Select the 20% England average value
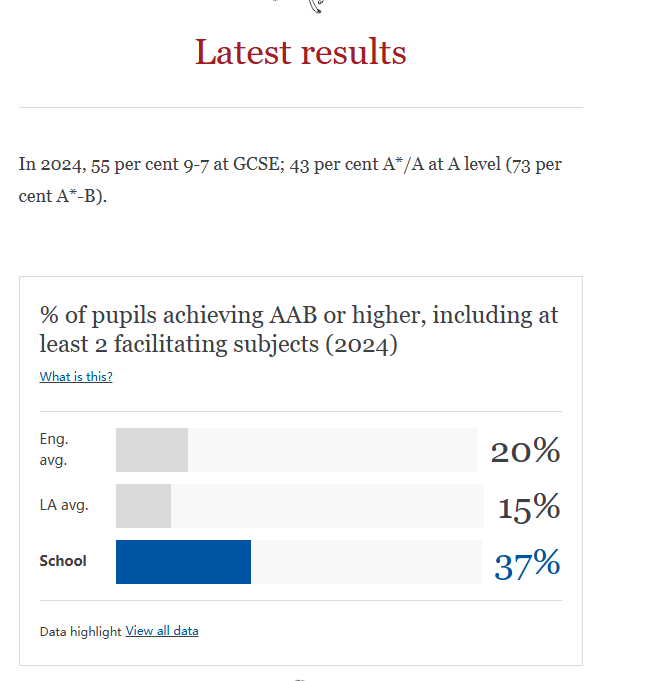 526,451
